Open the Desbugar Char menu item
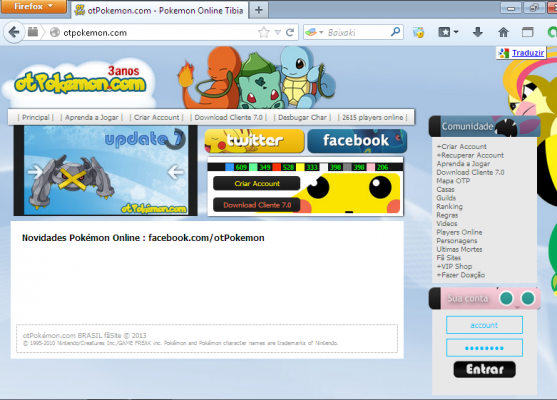The image size is (557, 400). [302, 117]
